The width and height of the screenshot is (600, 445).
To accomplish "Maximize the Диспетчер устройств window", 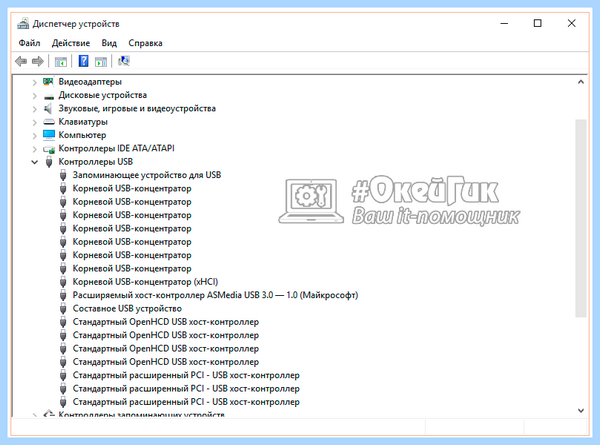I will (538, 23).
